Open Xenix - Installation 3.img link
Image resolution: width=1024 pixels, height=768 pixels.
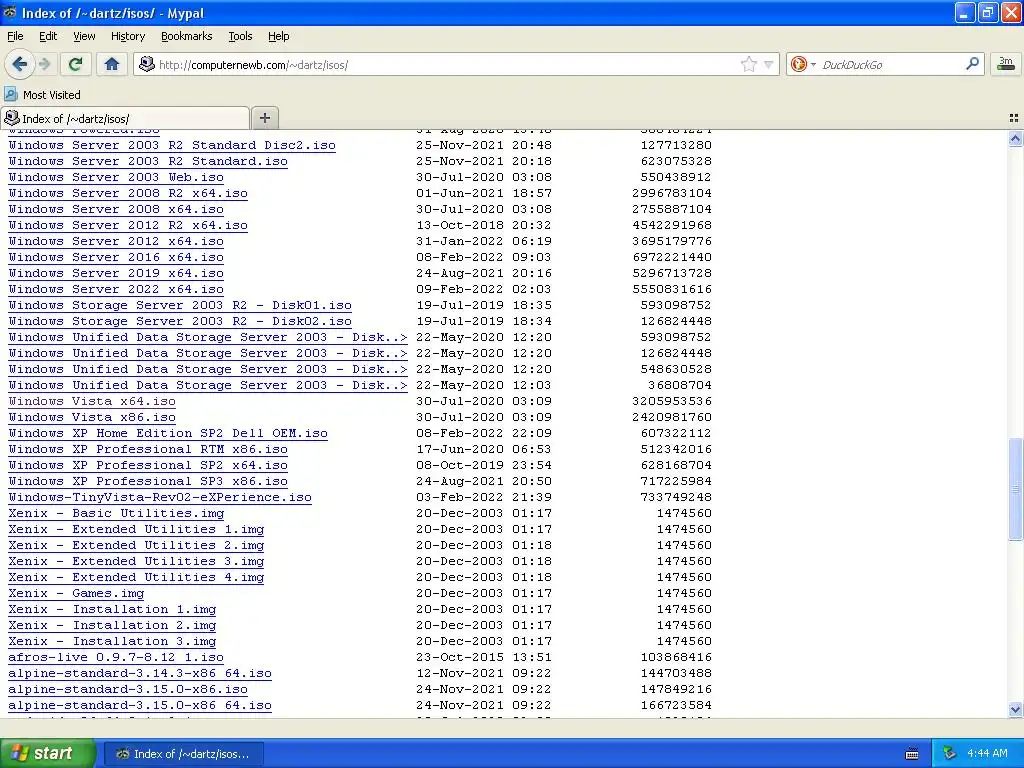tap(112, 641)
